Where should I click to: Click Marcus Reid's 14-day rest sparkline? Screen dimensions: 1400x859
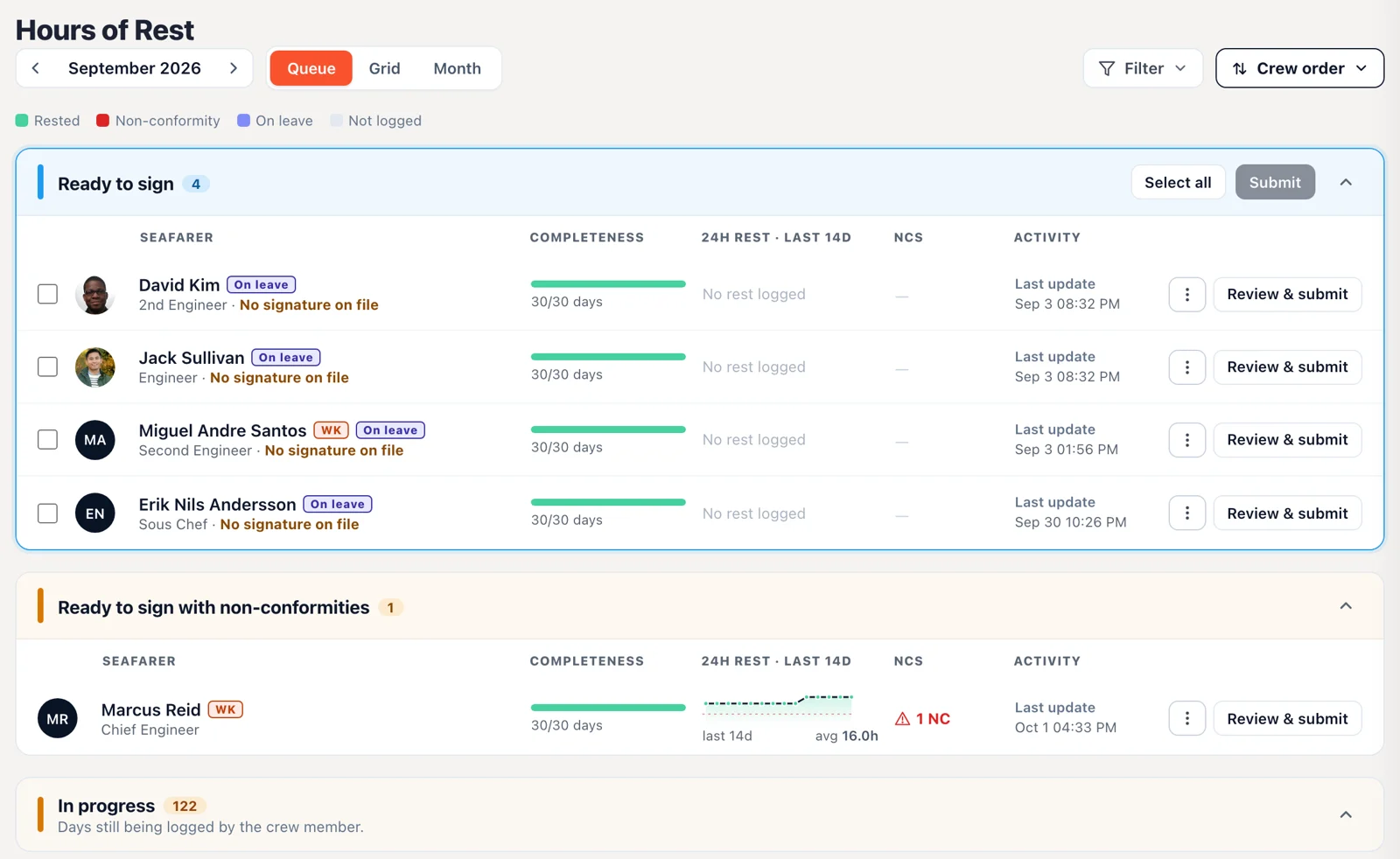[778, 703]
